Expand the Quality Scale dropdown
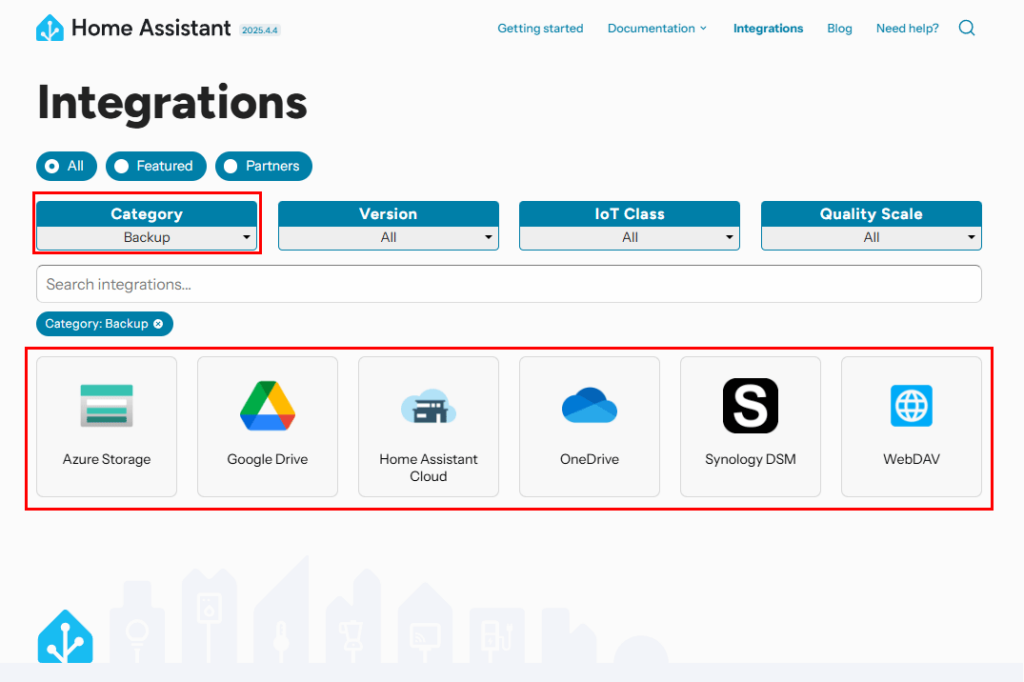1024x682 pixels. coord(871,237)
